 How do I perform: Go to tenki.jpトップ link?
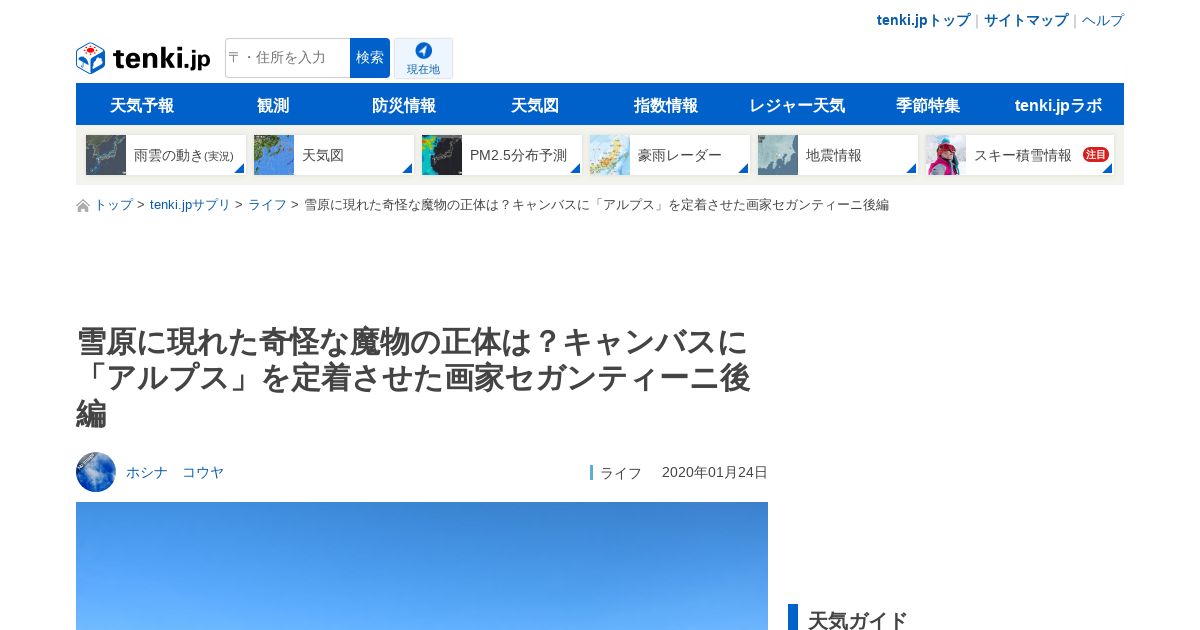923,20
